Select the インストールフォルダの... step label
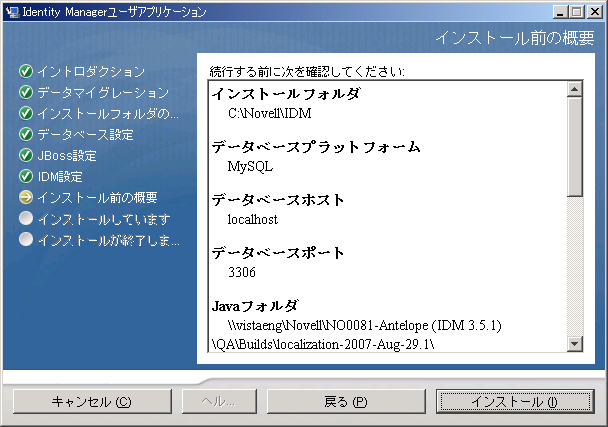The width and height of the screenshot is (608, 427). 108,114
